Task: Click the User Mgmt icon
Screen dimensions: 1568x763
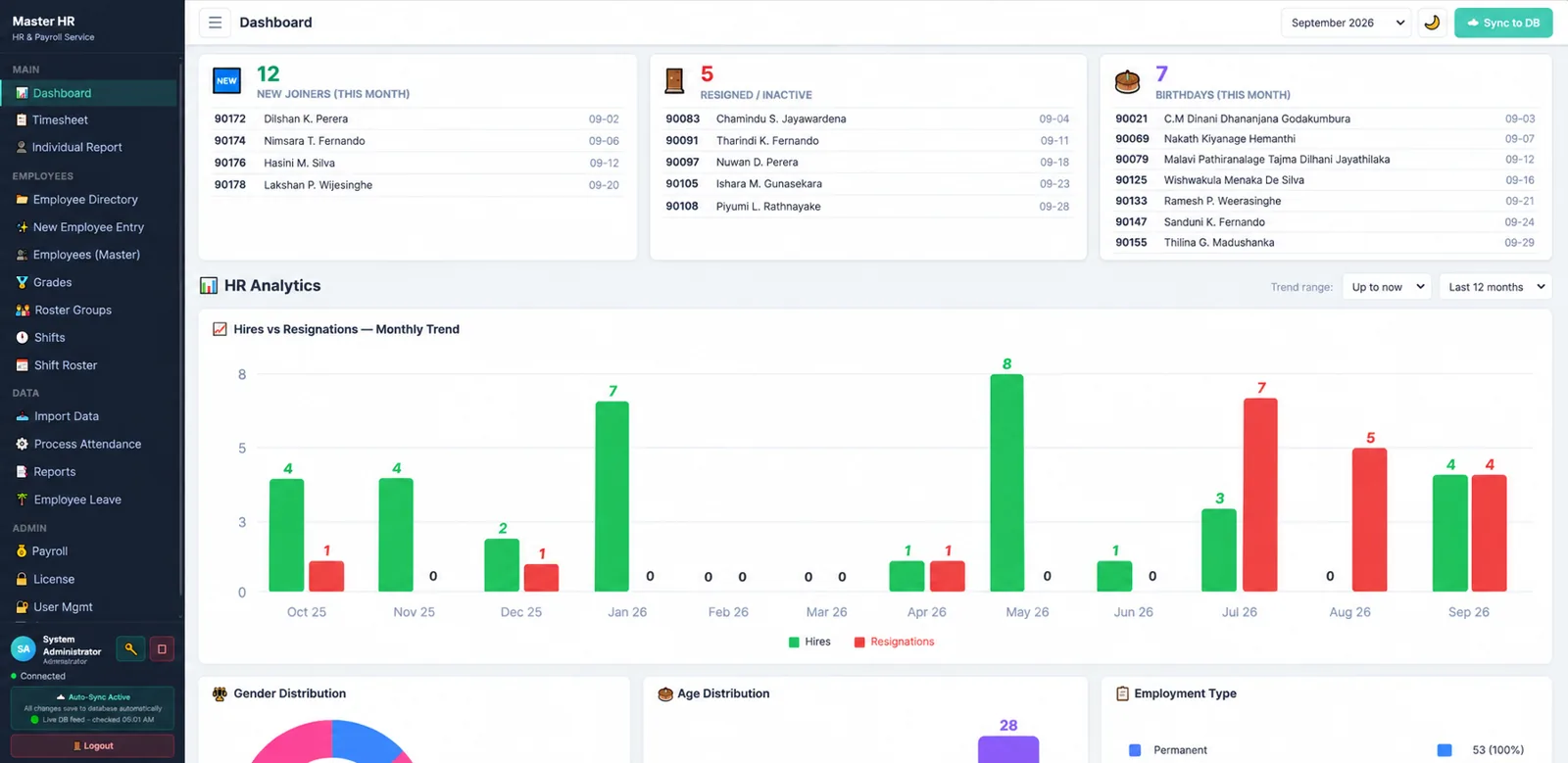Action: point(22,607)
